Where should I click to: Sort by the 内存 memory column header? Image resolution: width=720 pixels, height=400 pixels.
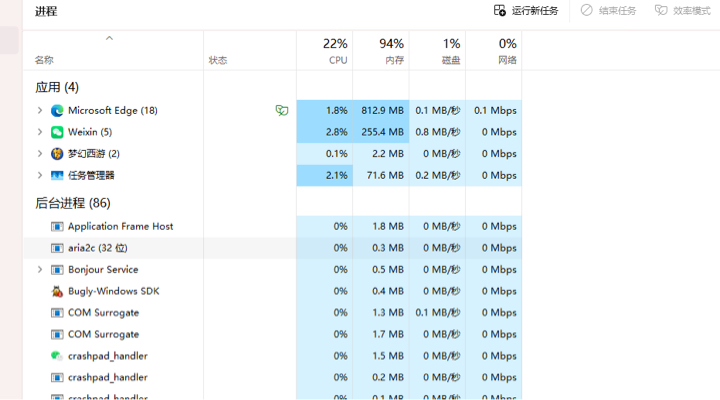click(391, 52)
